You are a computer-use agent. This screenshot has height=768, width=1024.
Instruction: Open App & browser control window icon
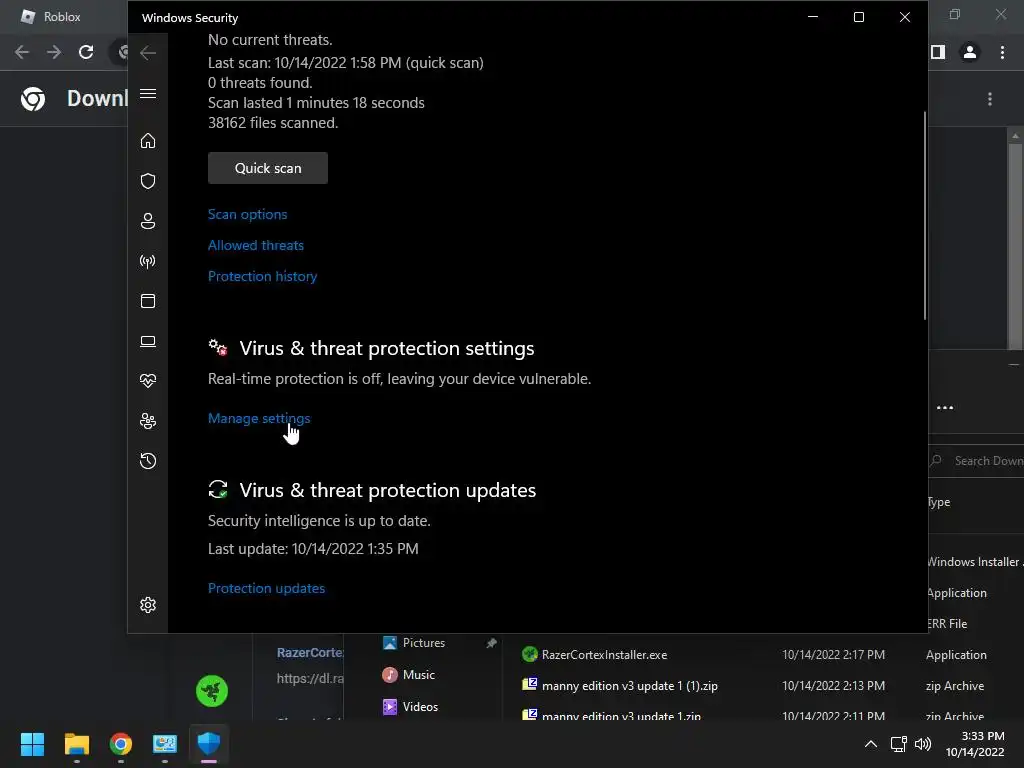tap(148, 301)
